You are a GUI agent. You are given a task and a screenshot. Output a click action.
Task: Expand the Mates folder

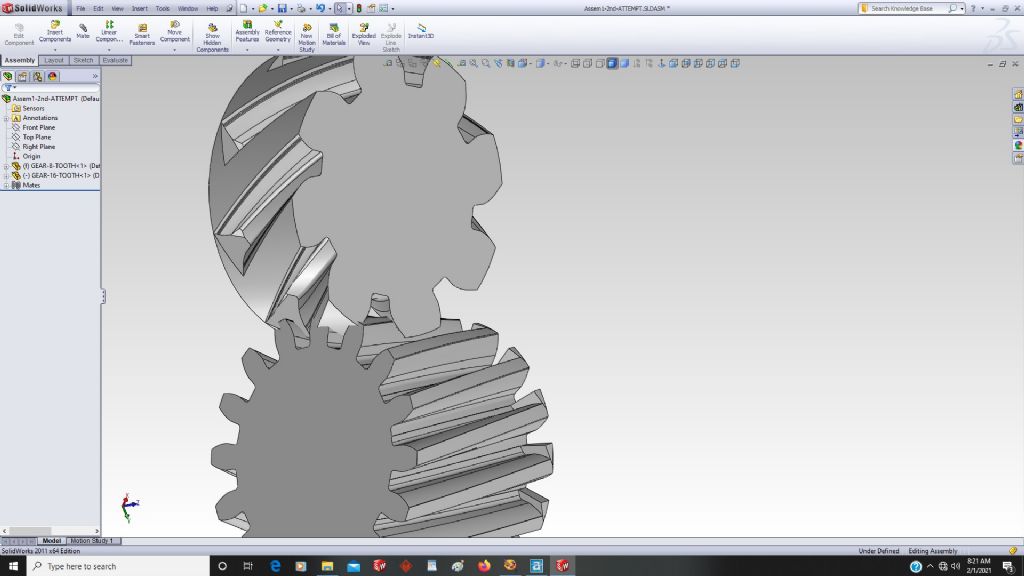(7, 185)
